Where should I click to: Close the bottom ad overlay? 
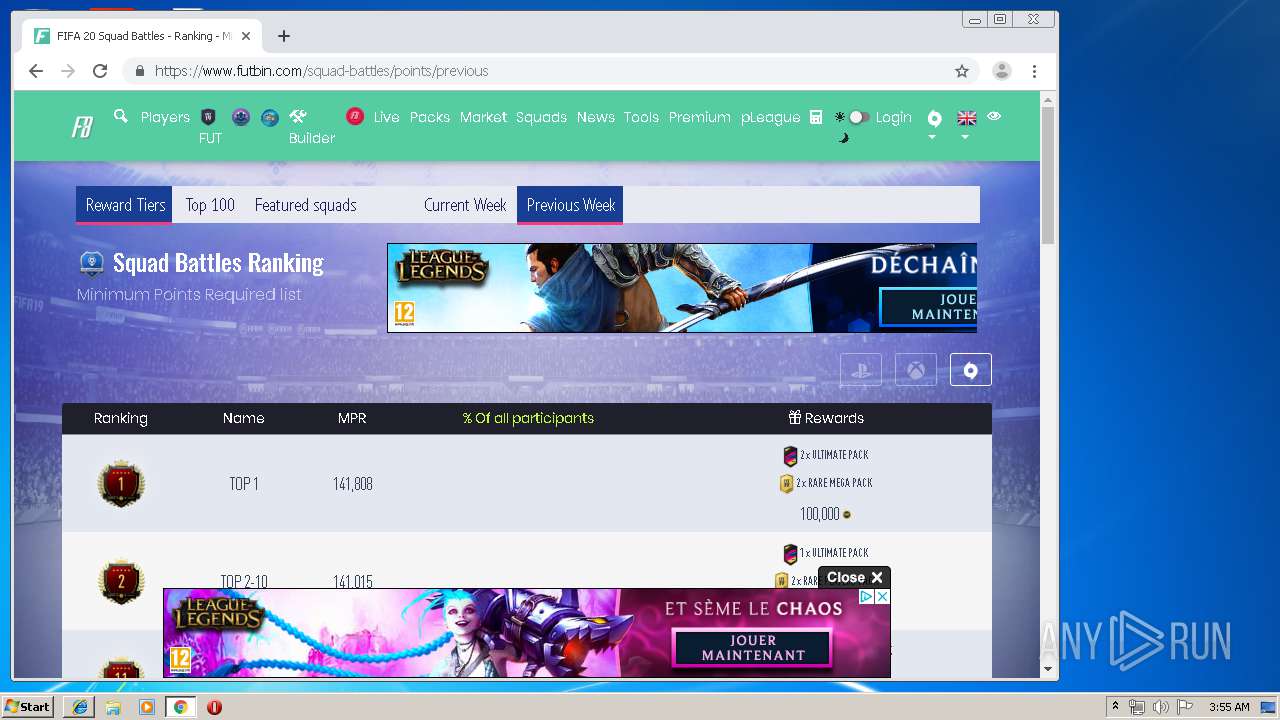854,577
